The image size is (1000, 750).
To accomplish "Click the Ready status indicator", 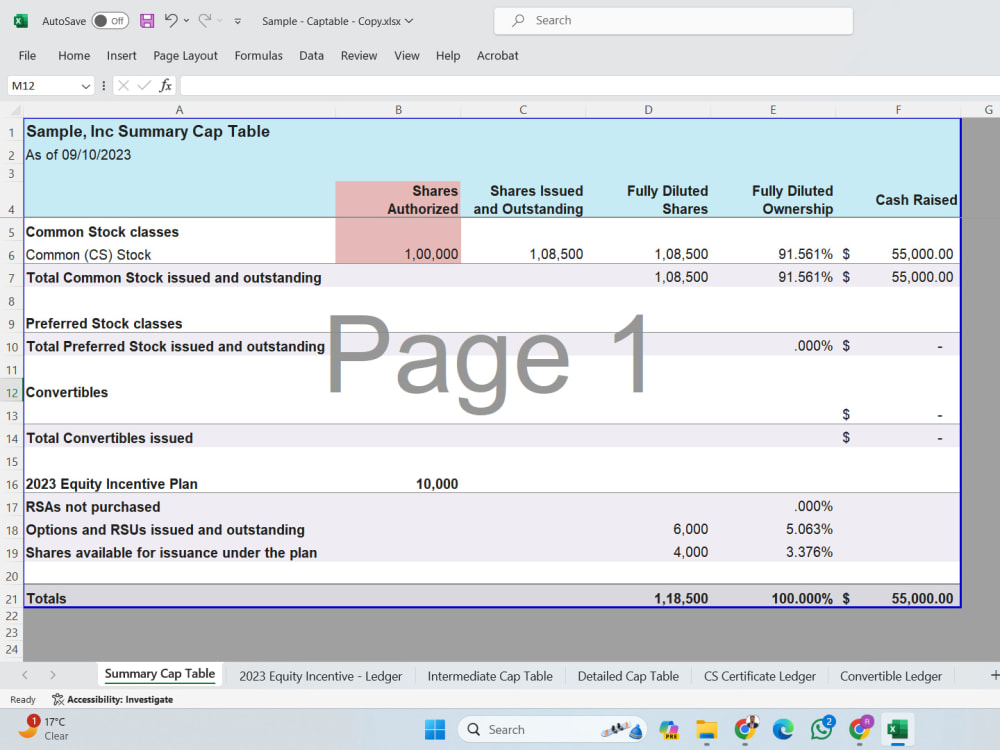I will click(22, 699).
